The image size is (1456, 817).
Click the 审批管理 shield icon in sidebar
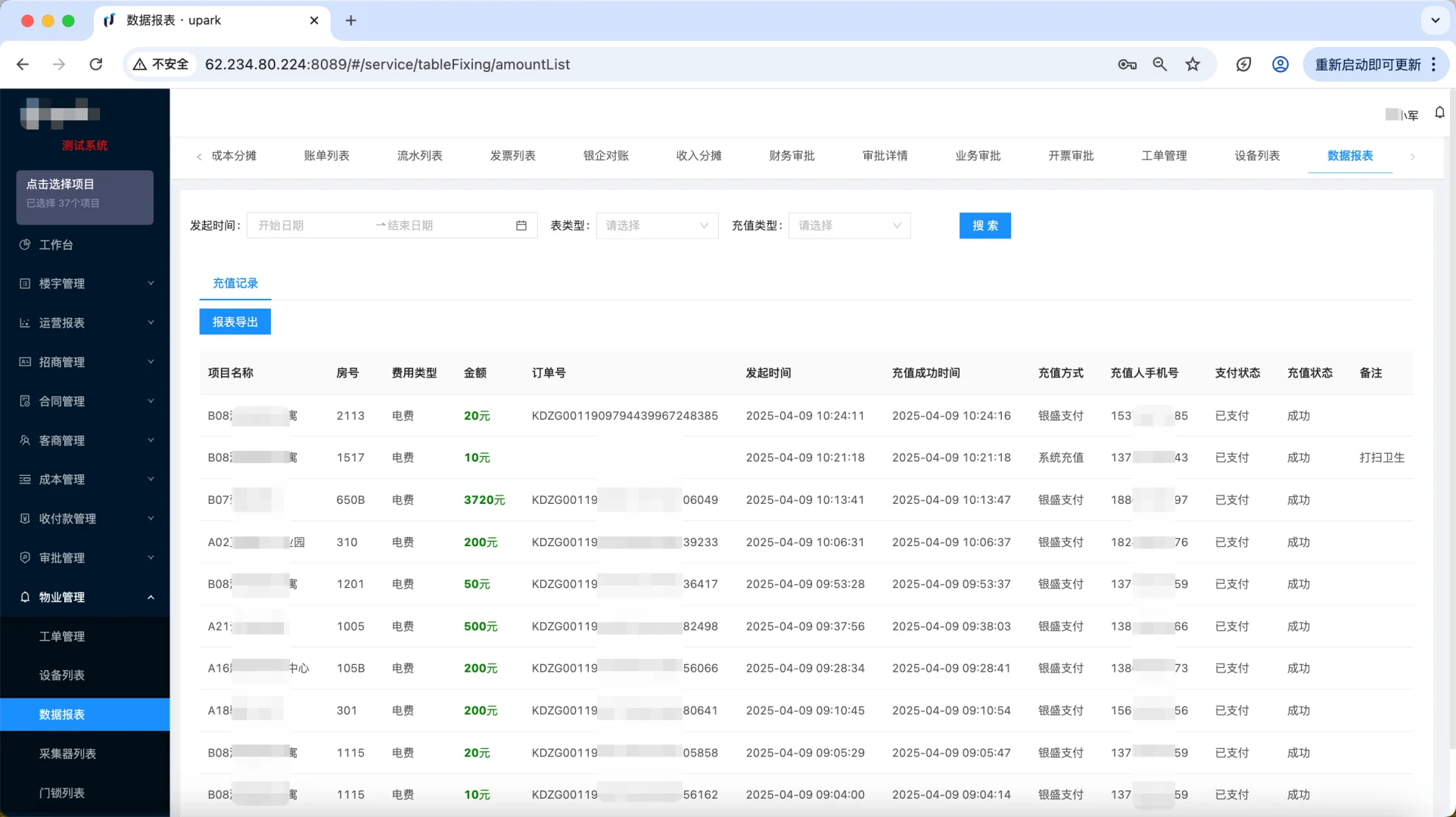[24, 558]
